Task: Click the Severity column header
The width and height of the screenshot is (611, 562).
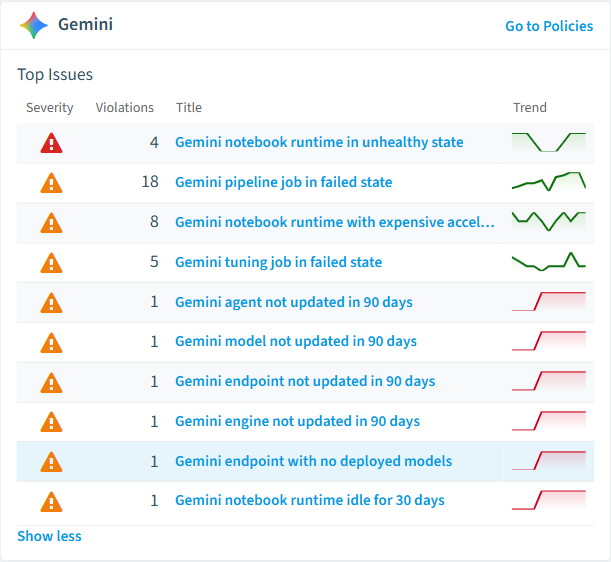Action: tap(49, 108)
